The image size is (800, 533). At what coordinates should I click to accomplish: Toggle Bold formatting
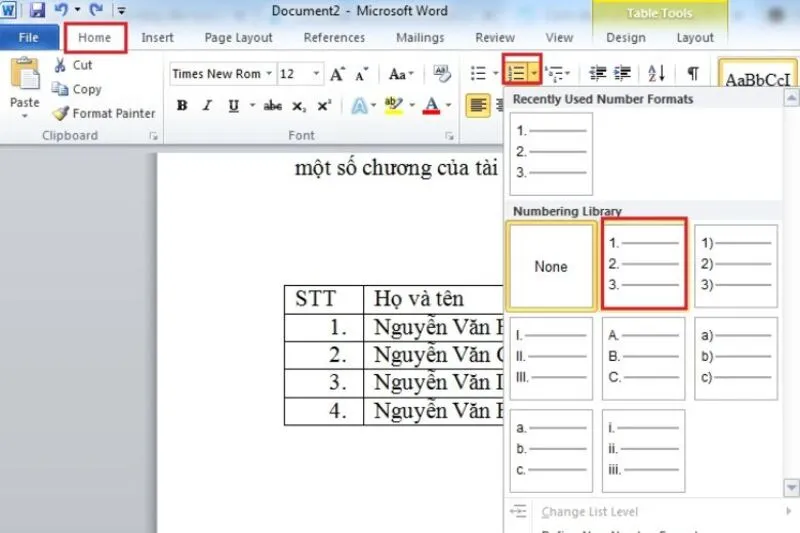(182, 106)
